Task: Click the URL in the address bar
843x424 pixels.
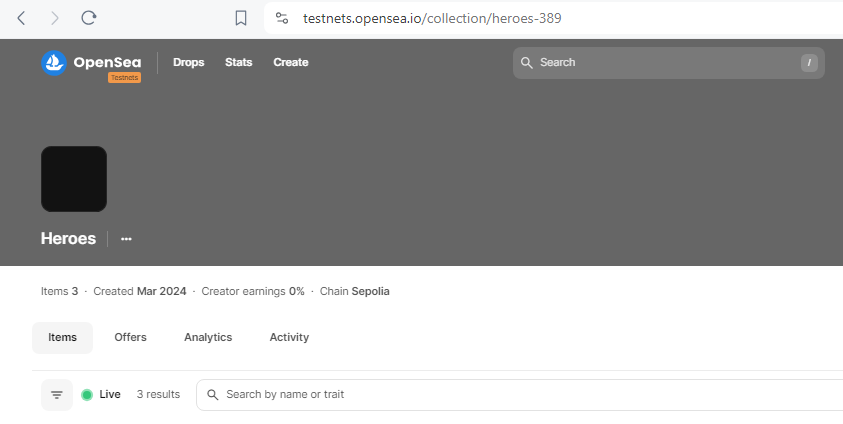Action: tap(432, 18)
